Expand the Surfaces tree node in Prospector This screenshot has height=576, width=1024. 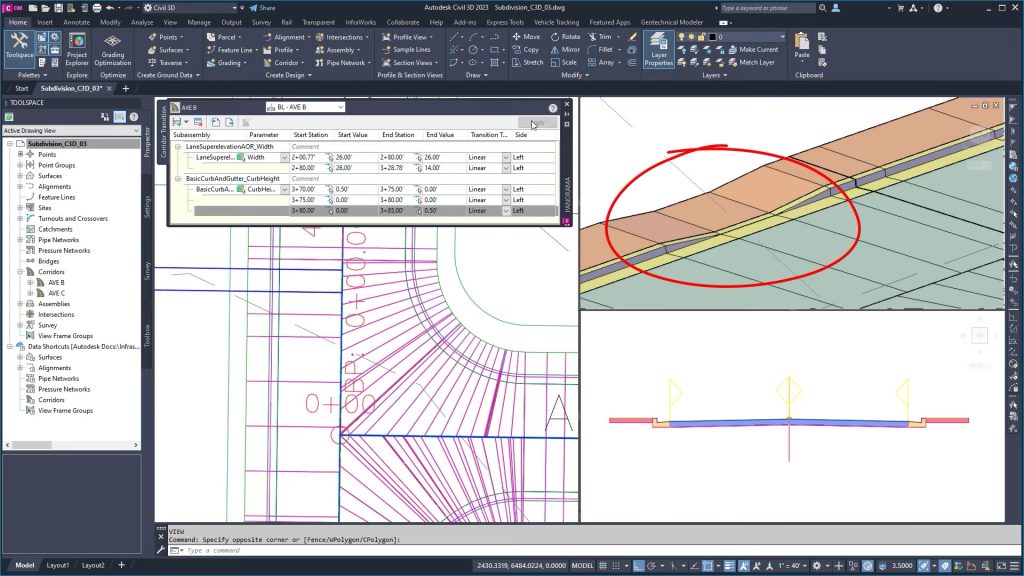coord(20,176)
